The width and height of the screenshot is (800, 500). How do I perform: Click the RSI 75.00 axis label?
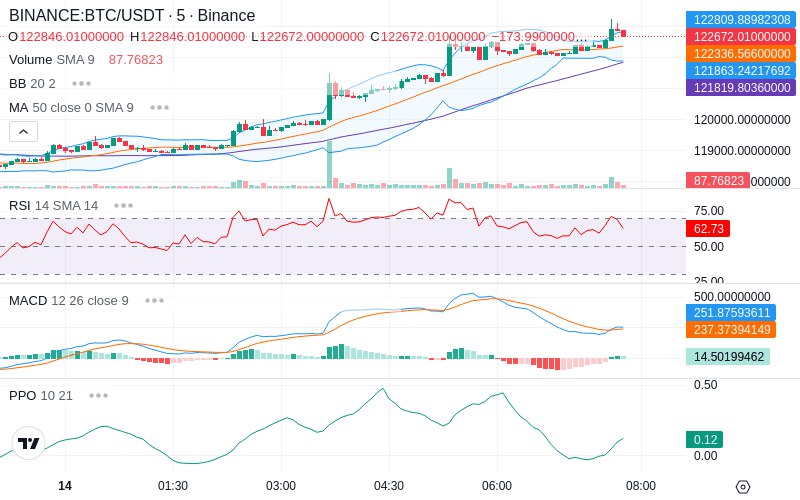click(709, 211)
